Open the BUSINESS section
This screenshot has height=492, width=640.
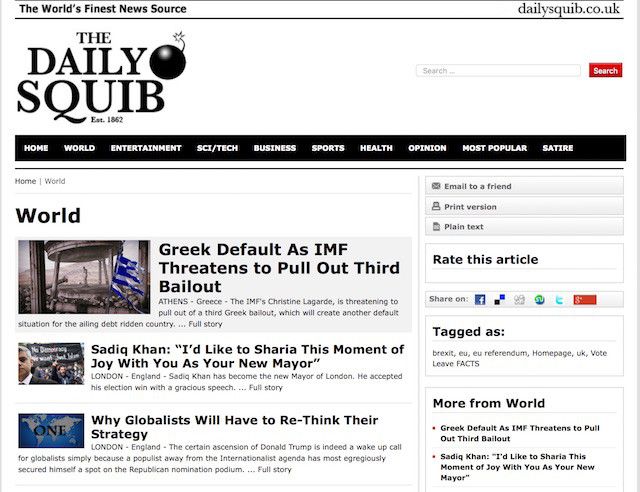(x=275, y=148)
